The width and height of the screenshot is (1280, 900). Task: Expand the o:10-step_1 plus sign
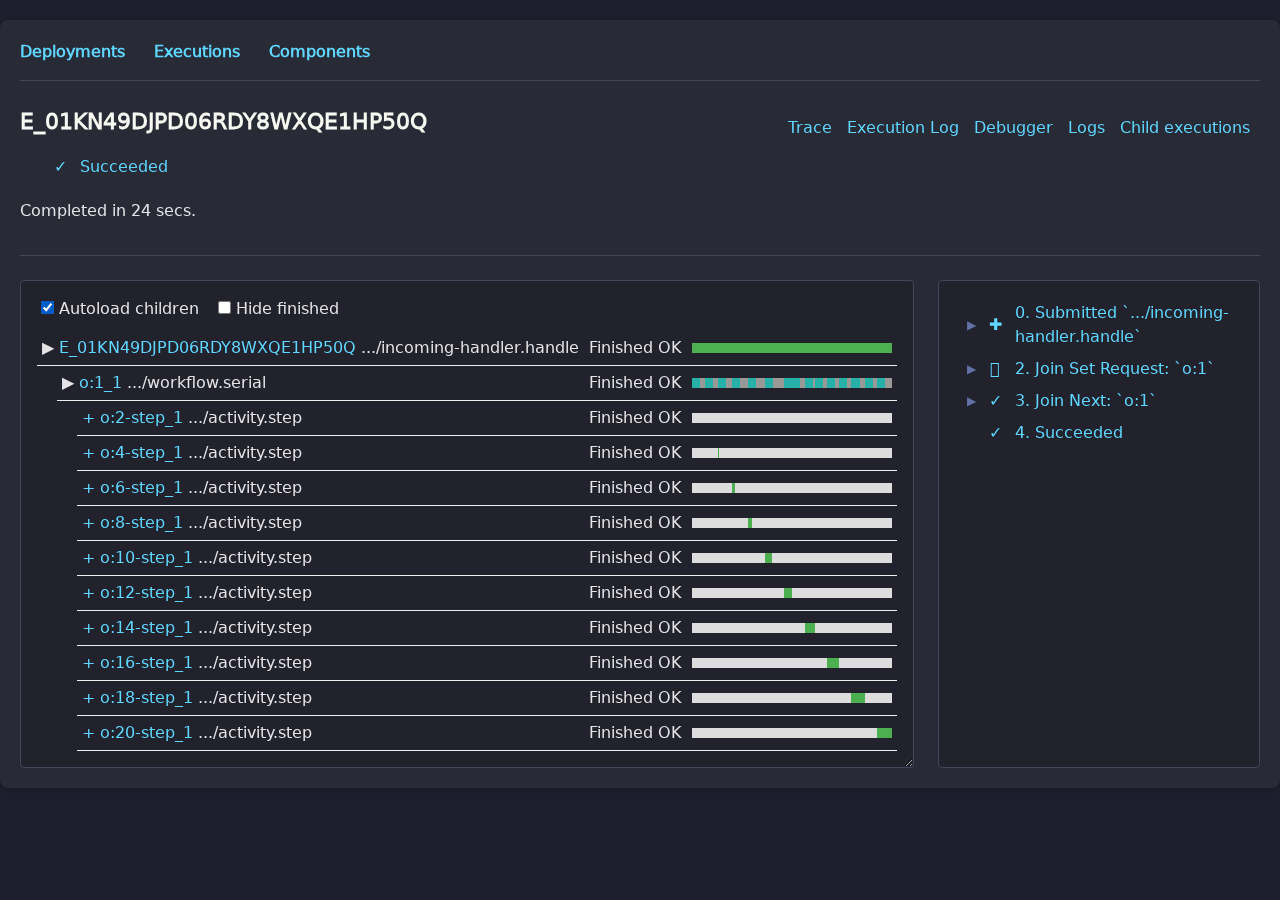88,558
